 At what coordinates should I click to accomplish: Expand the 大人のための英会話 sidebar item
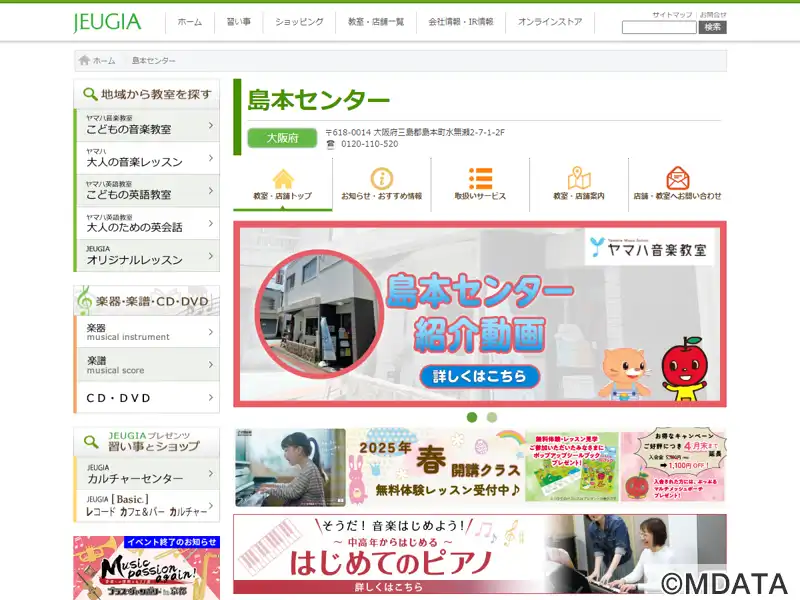[x=147, y=223]
